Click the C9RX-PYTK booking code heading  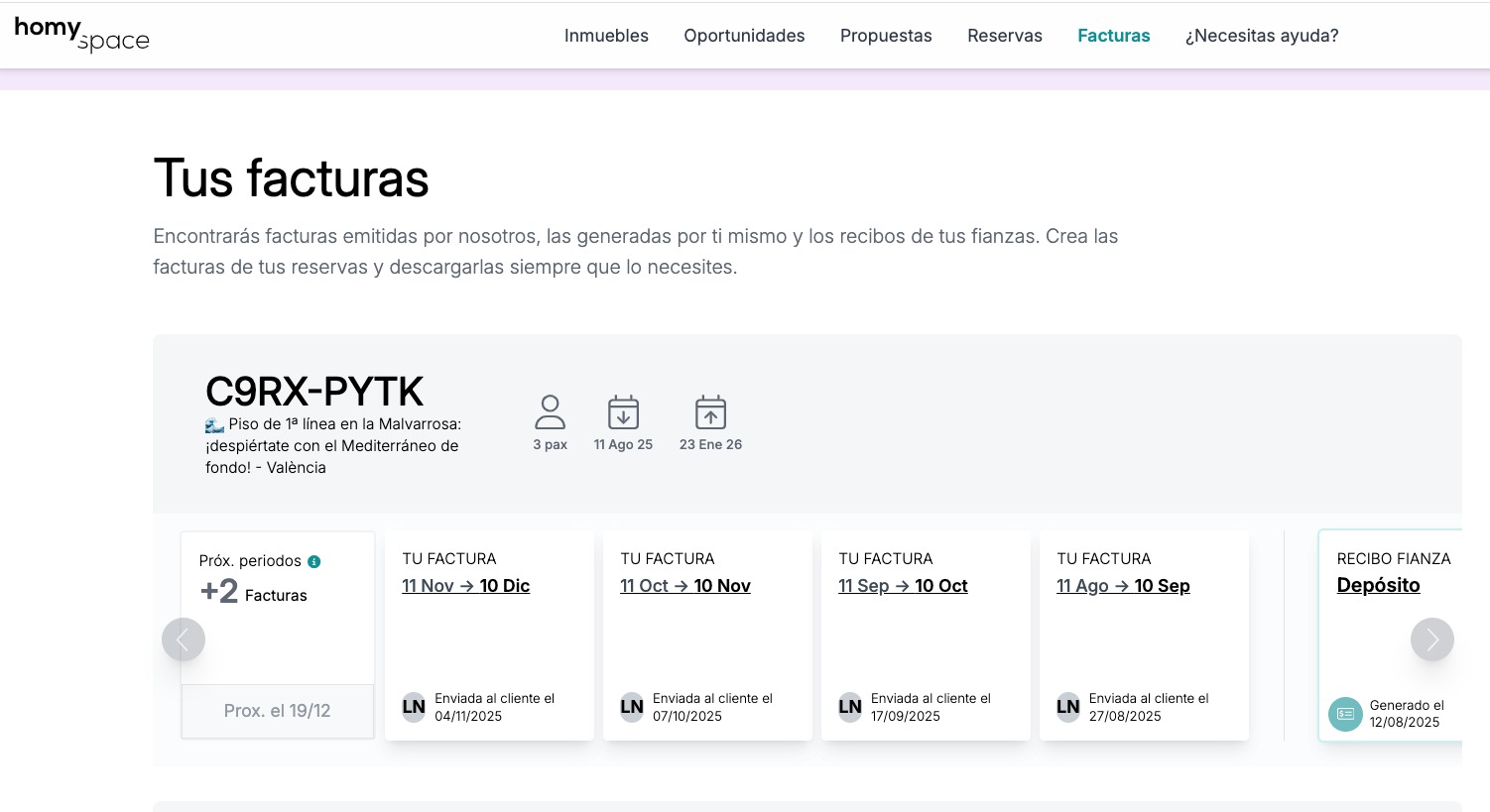(x=314, y=392)
